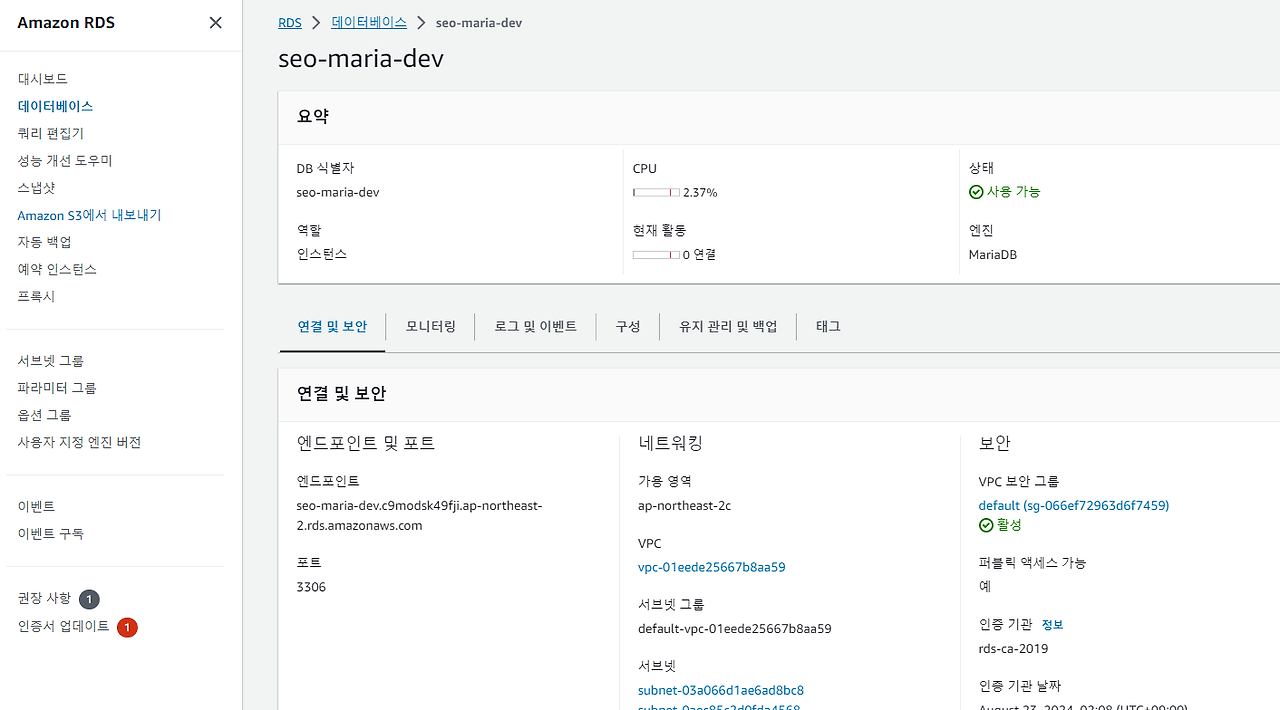
Task: Open the 로그 및 이벤트 tab
Action: point(535,326)
